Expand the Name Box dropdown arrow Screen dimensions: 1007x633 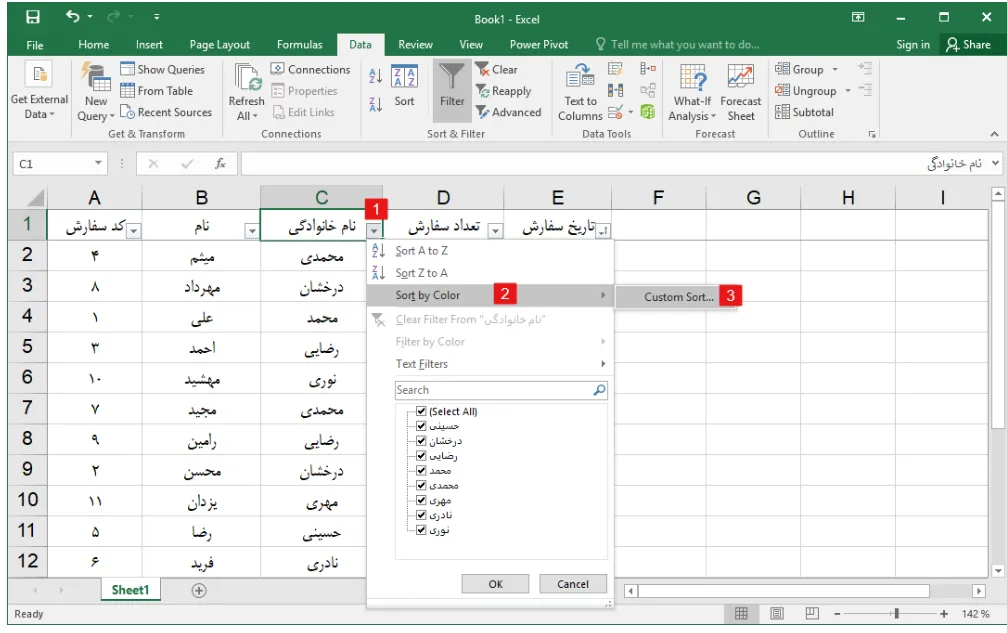[x=98, y=163]
